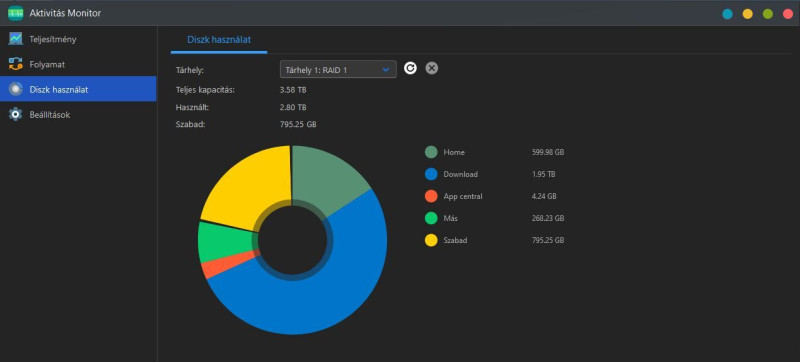800x362 pixels.
Task: Click the Tárhely label
Action: (190, 69)
